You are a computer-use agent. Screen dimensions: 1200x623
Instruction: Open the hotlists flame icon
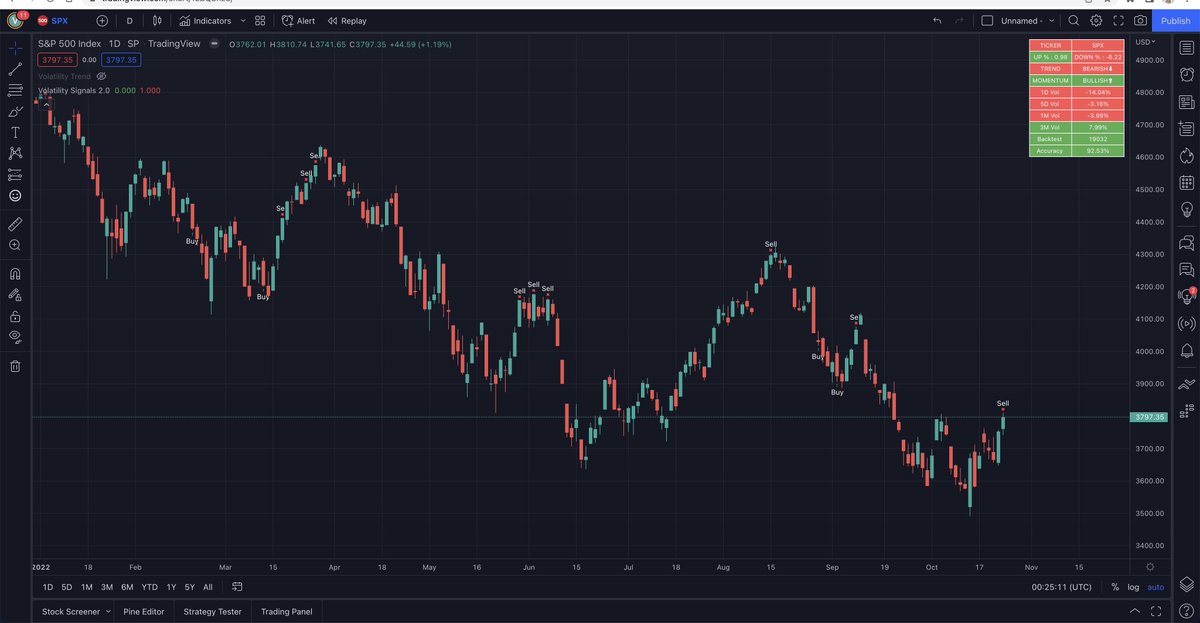pos(1187,155)
